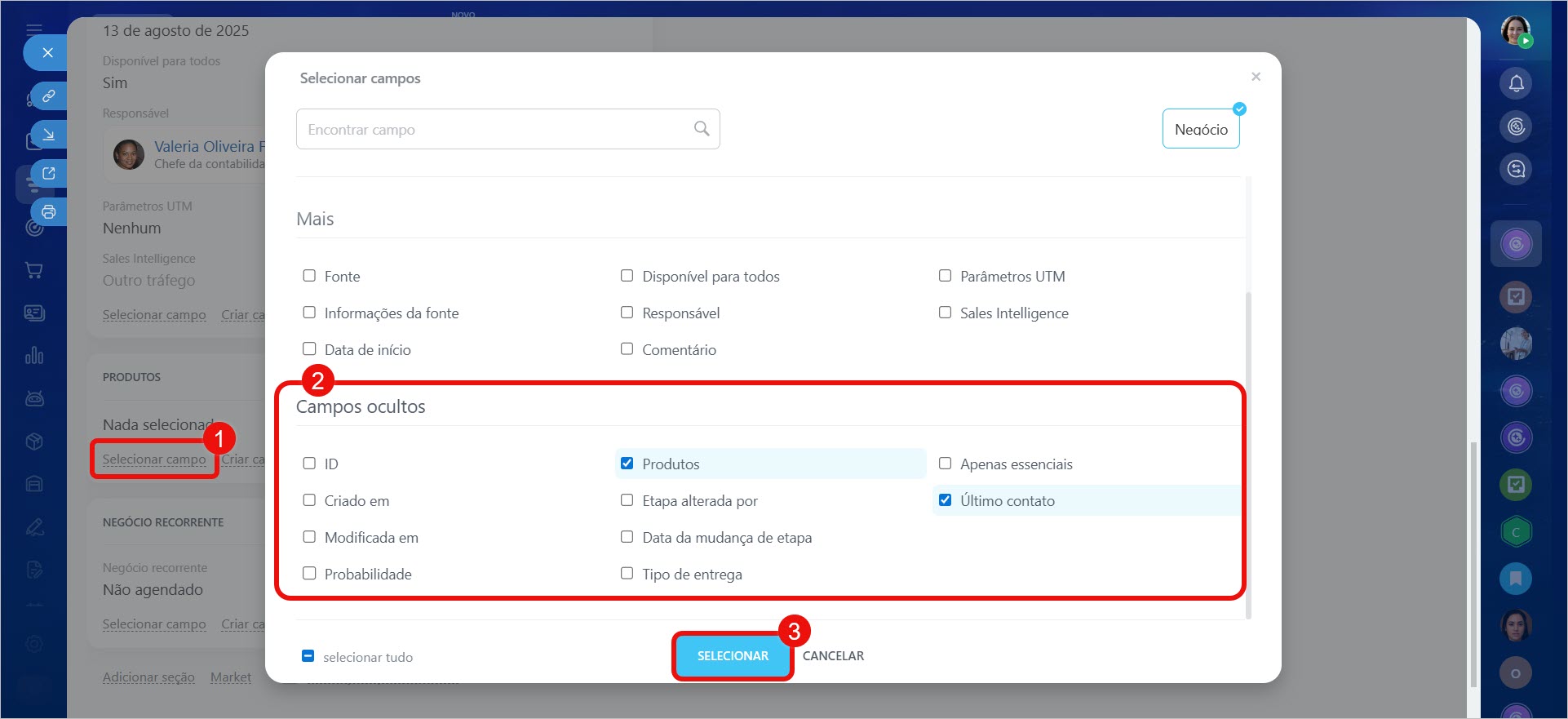Uncheck the Produtos checkbox
The image size is (1568, 719).
coord(627,464)
